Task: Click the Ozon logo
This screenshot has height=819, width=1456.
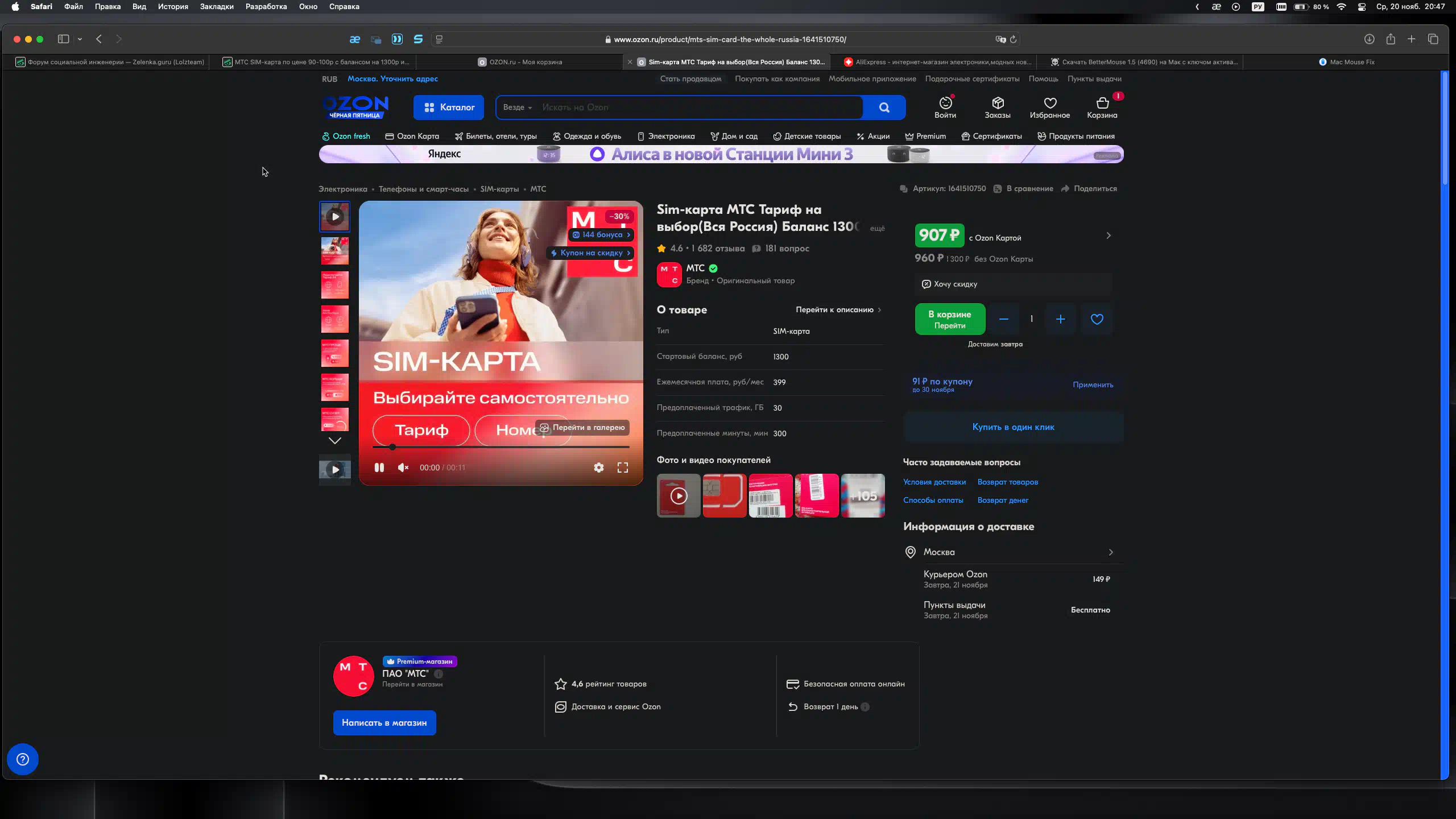Action: [355, 107]
